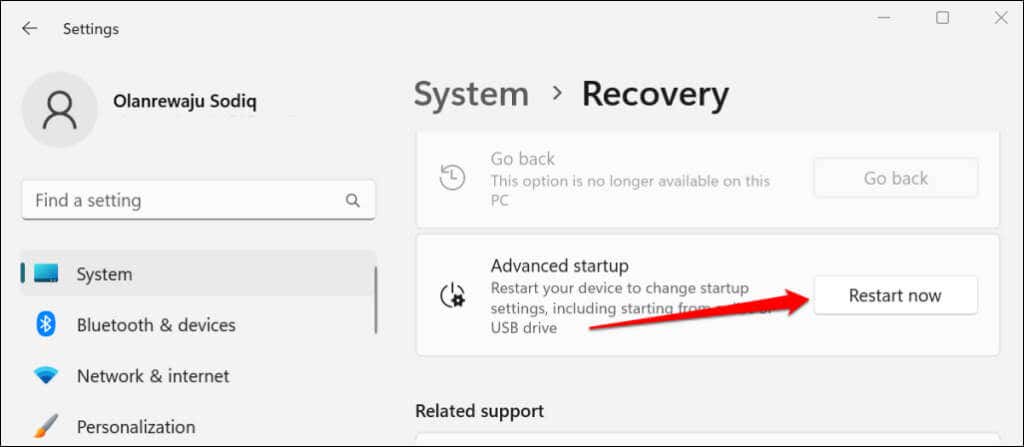Image resolution: width=1024 pixels, height=447 pixels.
Task: Click the search magnifier icon
Action: pyautogui.click(x=353, y=200)
